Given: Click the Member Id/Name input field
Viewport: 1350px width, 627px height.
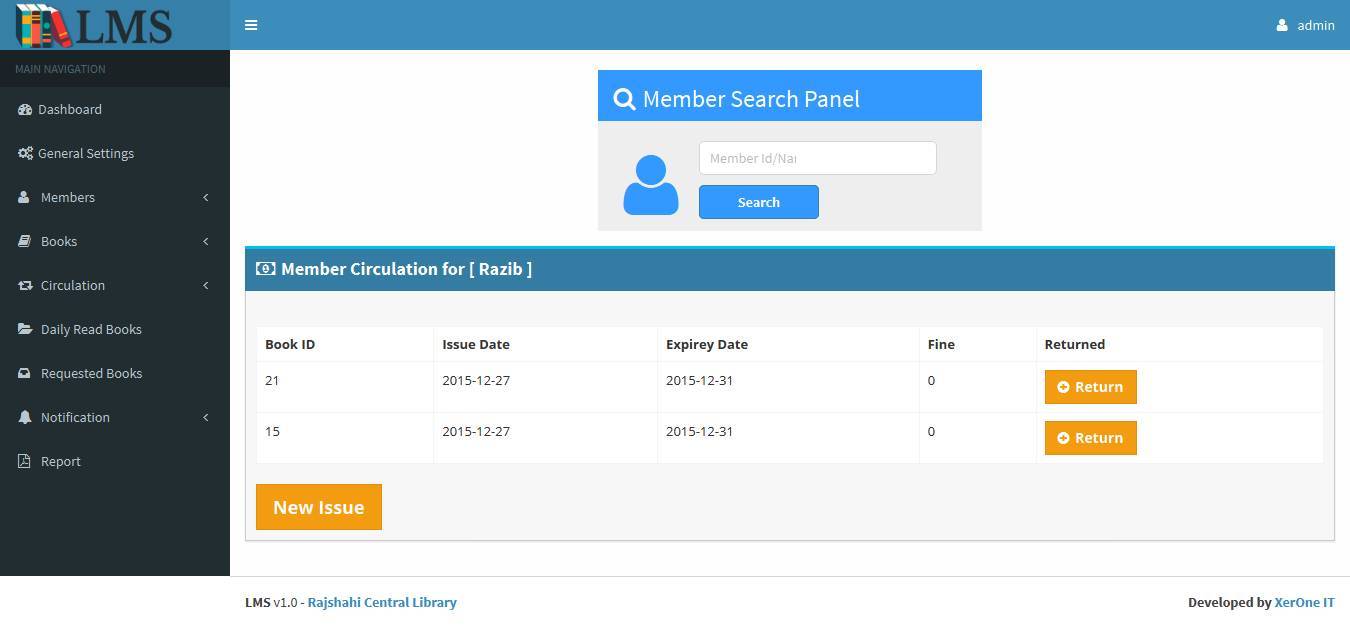Looking at the screenshot, I should 817,158.
